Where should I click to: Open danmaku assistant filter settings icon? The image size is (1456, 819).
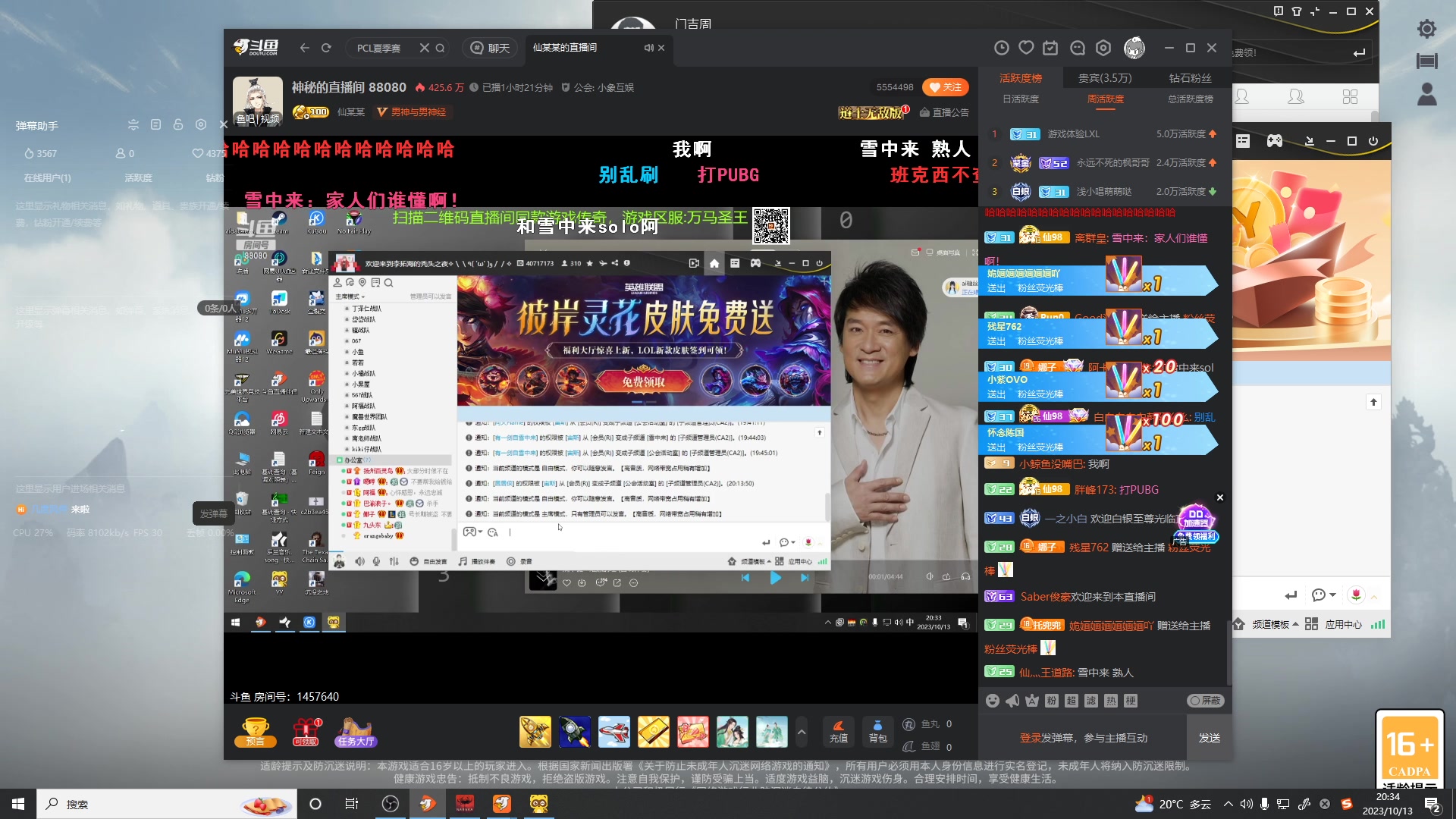[x=133, y=124]
